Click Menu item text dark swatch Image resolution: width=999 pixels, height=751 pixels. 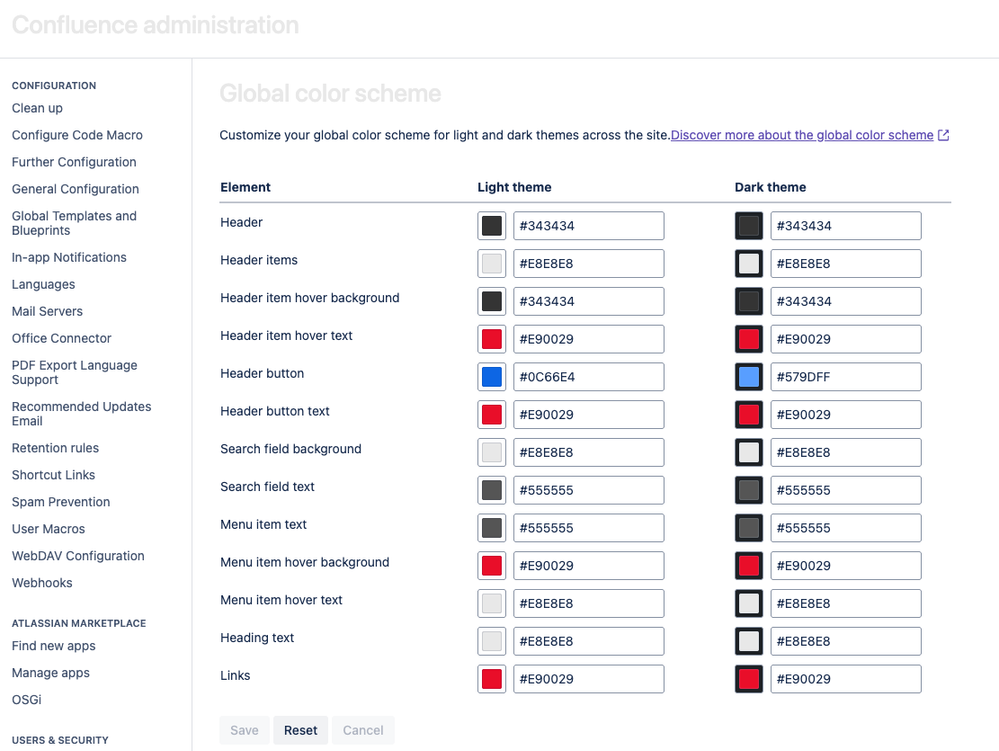point(749,527)
